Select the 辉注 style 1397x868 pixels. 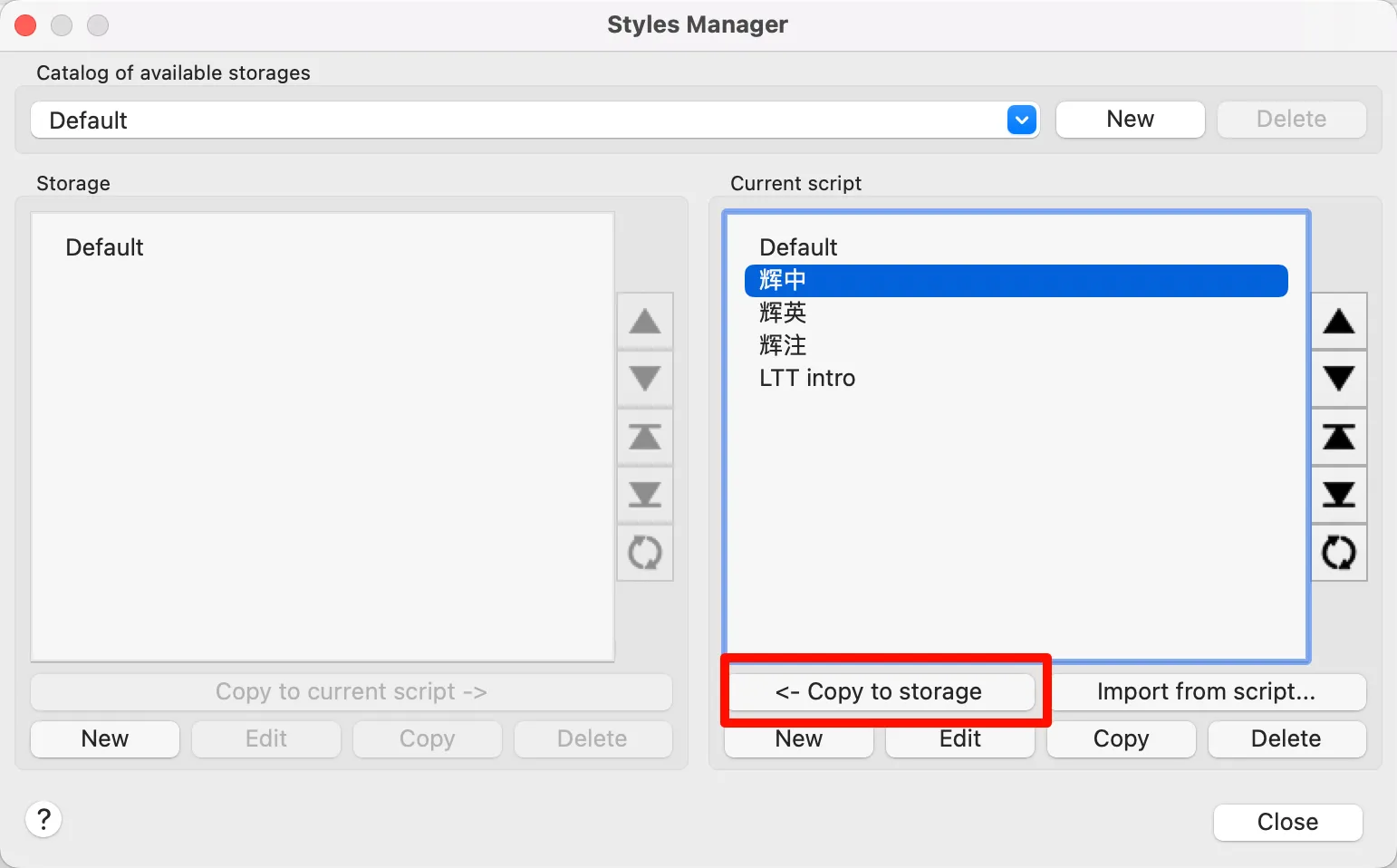point(783,345)
